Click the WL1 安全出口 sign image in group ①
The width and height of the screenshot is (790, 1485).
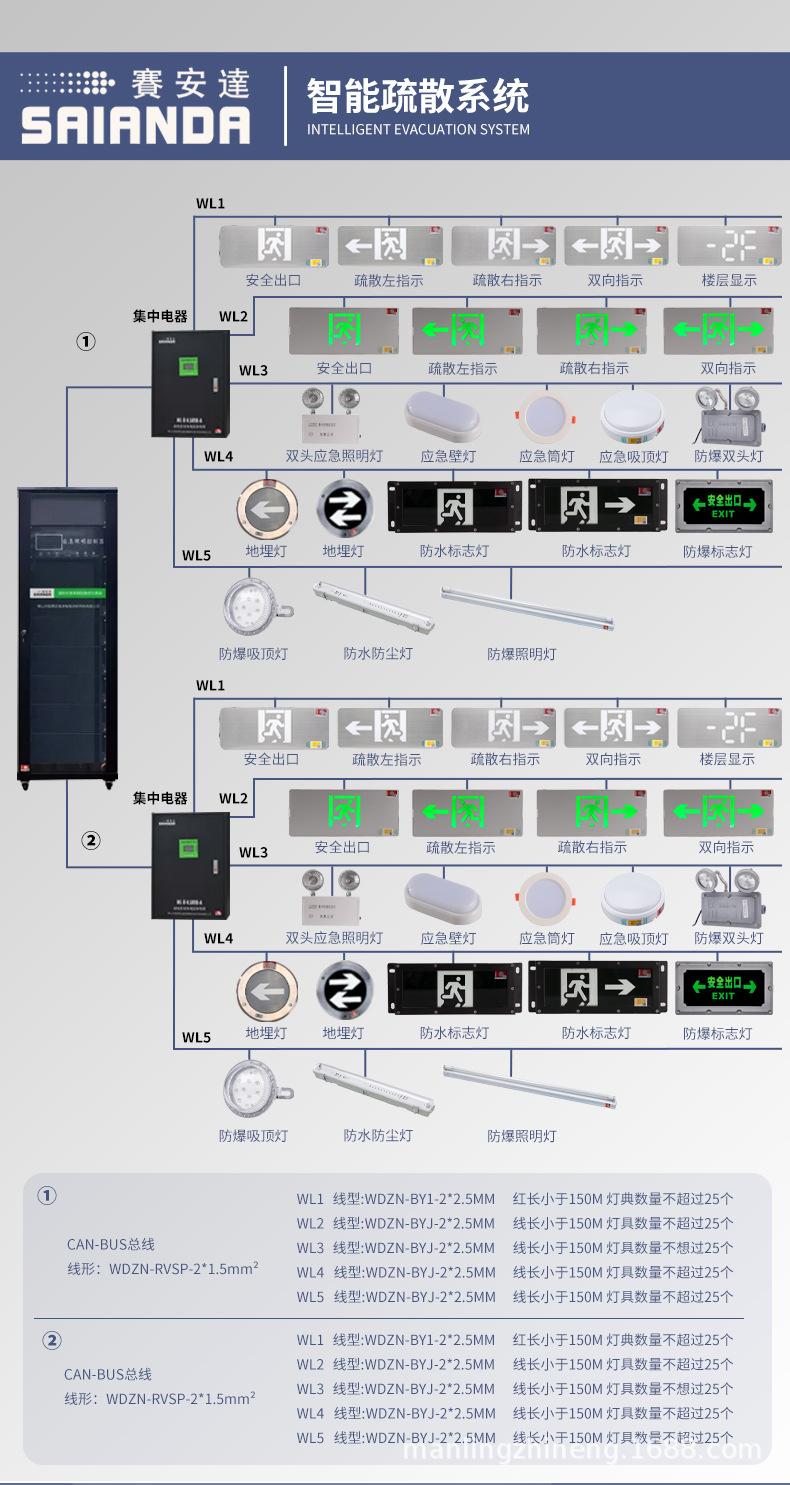point(274,245)
